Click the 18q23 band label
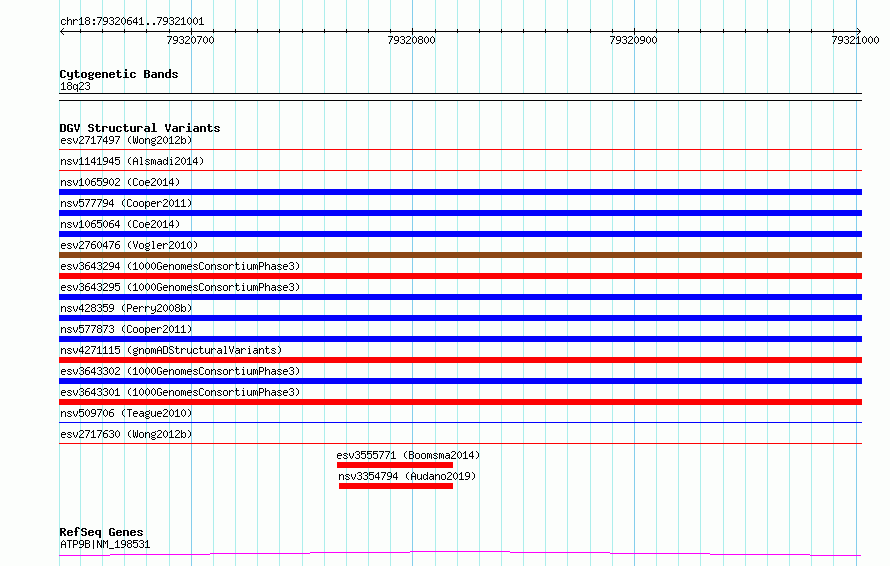Image resolution: width=890 pixels, height=566 pixels. click(75, 86)
